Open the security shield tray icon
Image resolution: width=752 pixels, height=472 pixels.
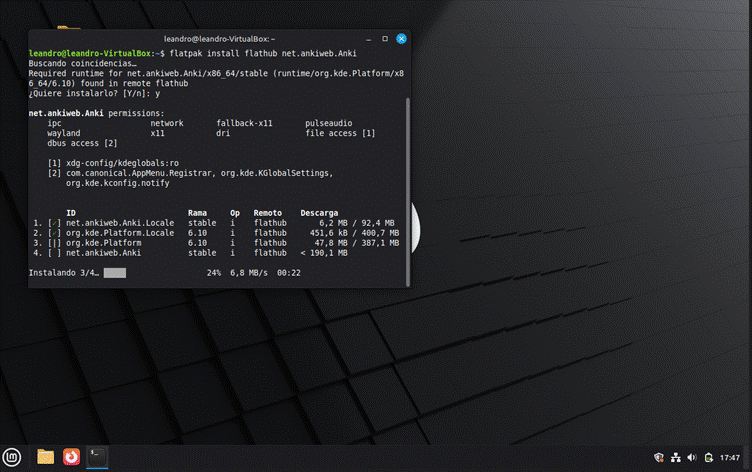[x=659, y=458]
